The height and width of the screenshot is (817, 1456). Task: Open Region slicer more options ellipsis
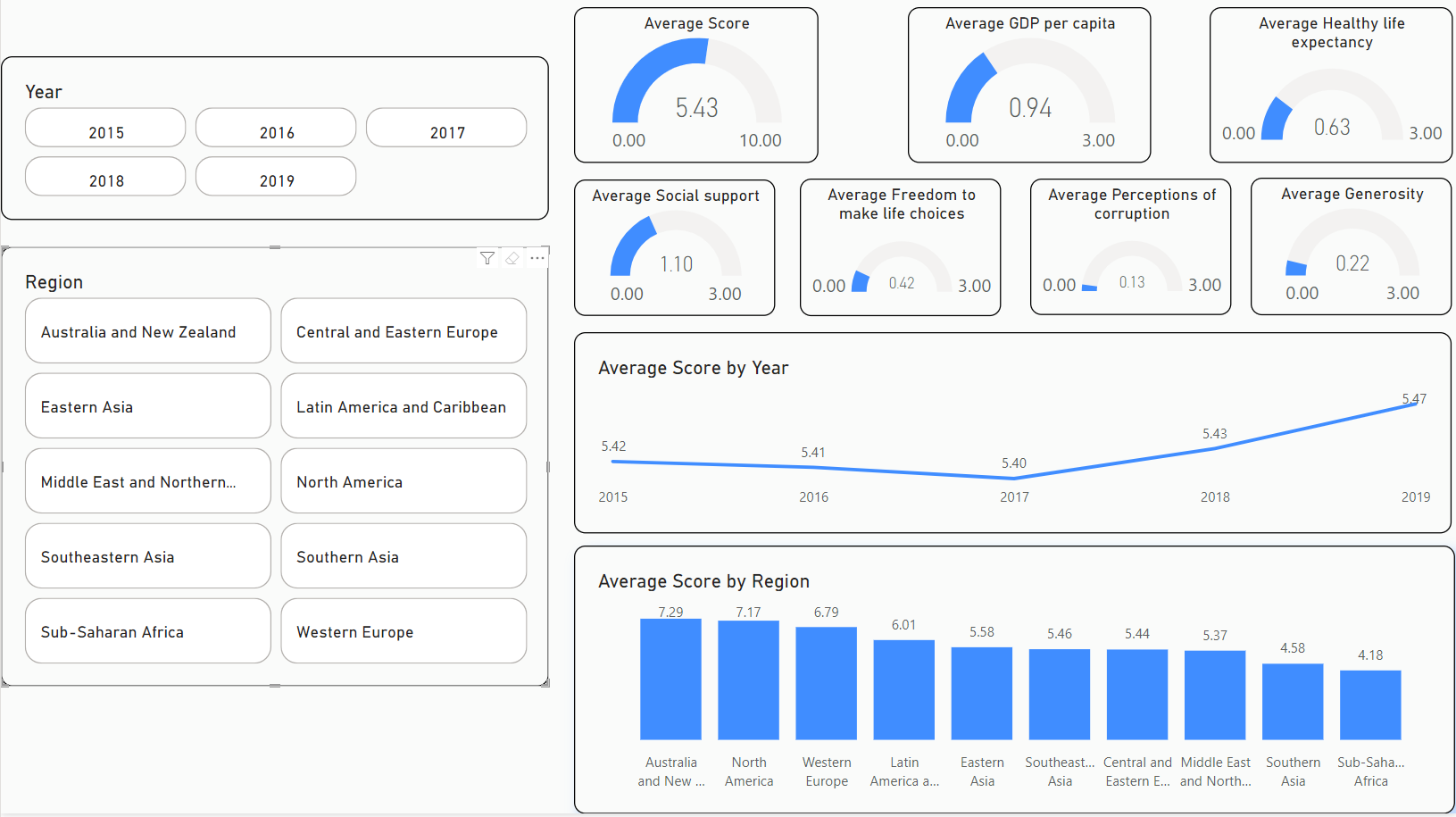[x=537, y=258]
